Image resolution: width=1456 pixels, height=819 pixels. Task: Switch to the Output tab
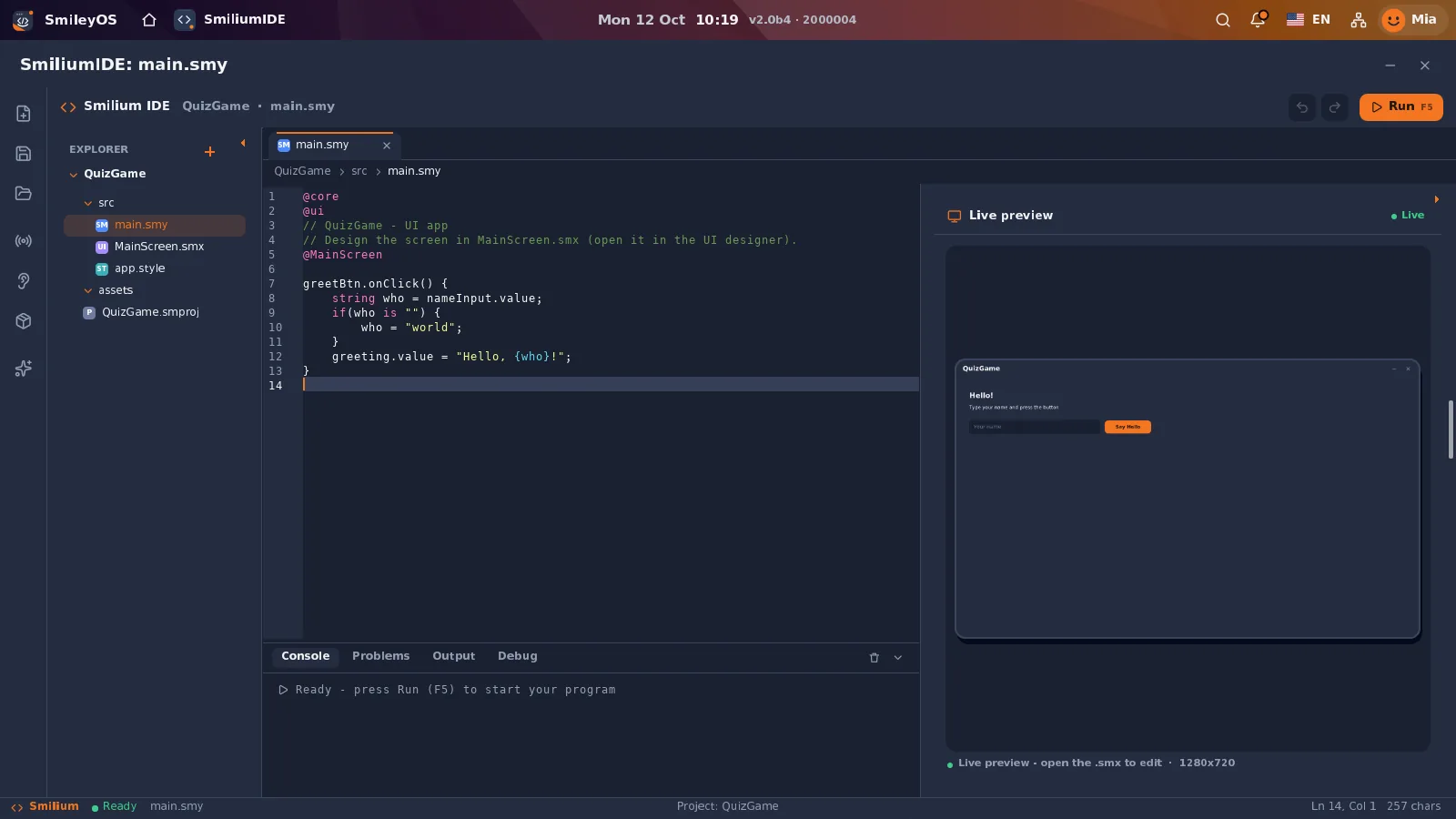453,656
